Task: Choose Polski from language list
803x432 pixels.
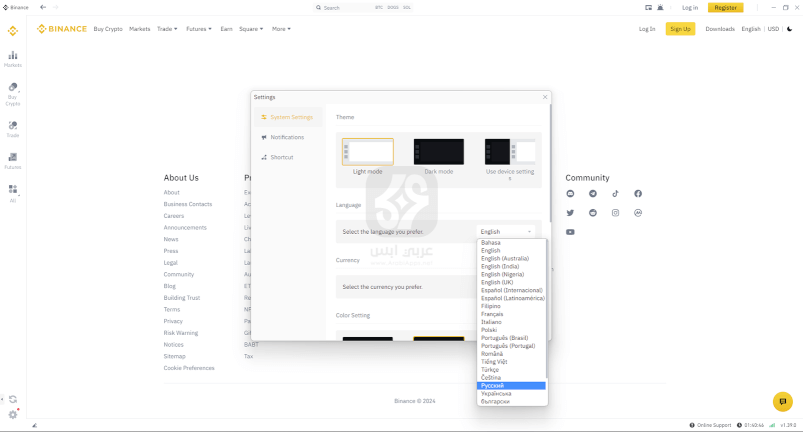Action: click(511, 330)
